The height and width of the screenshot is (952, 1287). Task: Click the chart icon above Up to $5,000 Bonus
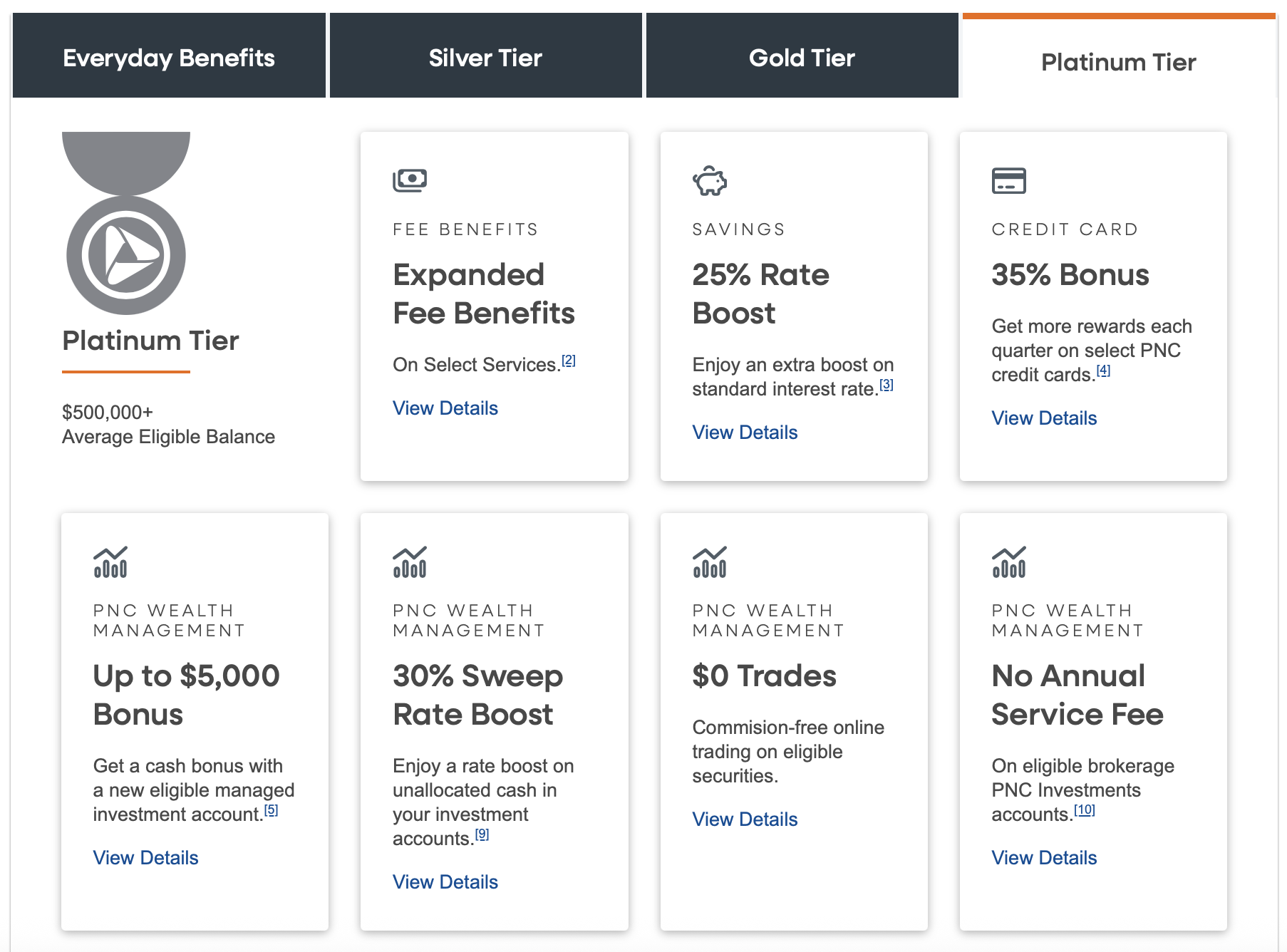[110, 562]
